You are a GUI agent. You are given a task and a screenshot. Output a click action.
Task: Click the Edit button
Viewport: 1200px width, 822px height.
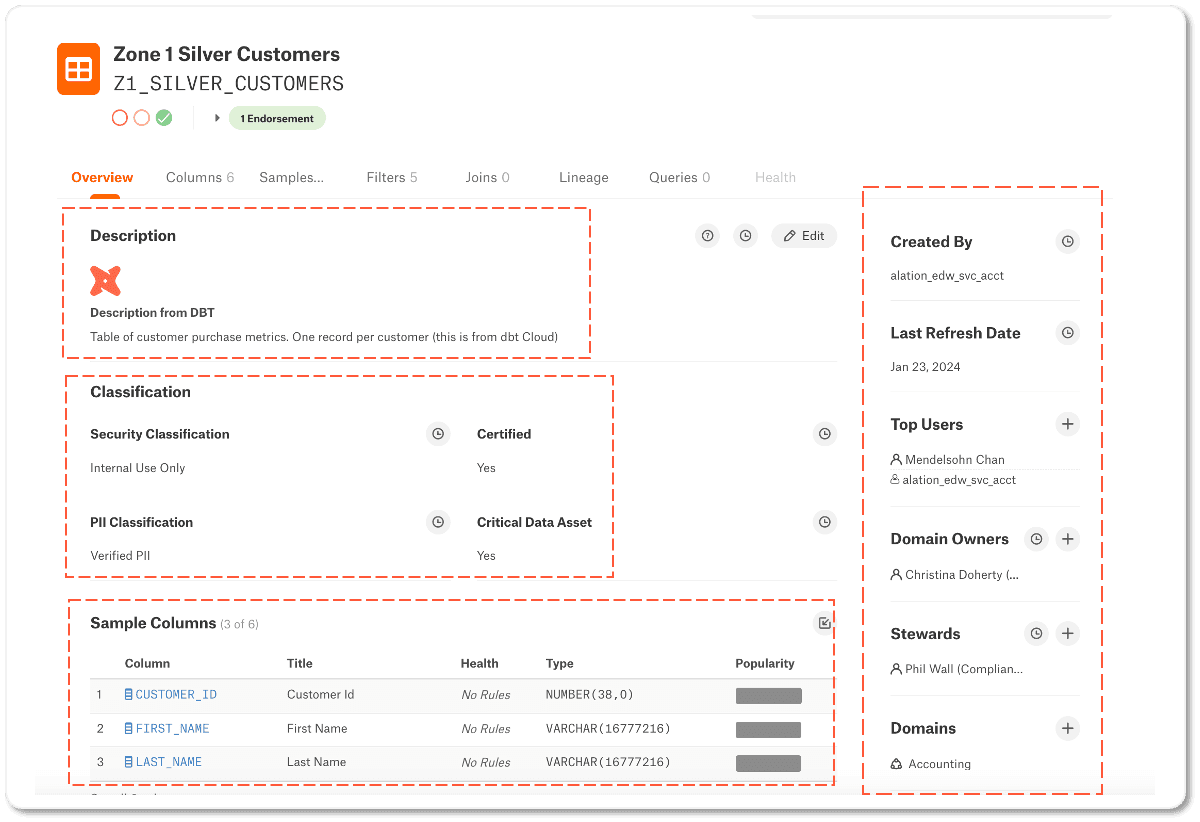[x=804, y=236]
